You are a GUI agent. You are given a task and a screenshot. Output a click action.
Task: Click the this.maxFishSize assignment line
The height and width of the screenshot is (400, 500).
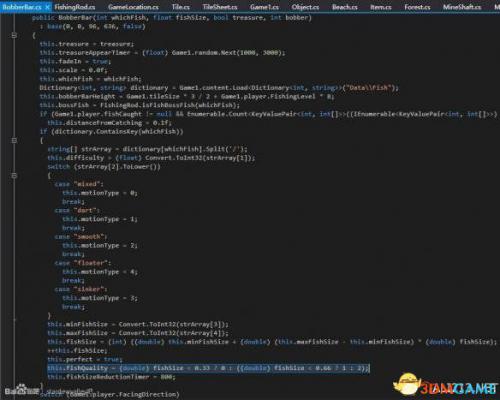click(x=138, y=333)
